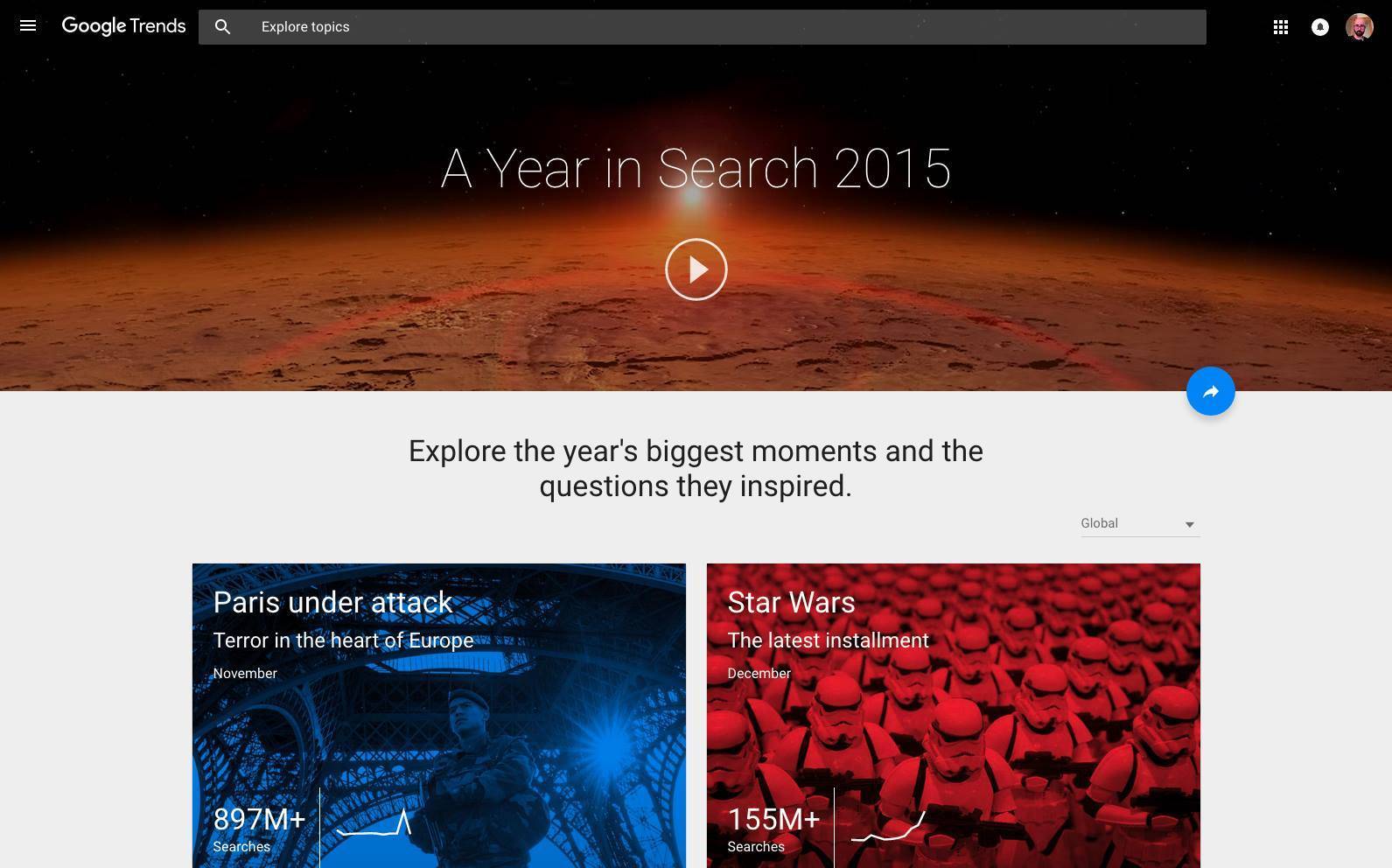The image size is (1392, 868).
Task: Click the A Year in Search 2015 heading
Action: [x=696, y=168]
